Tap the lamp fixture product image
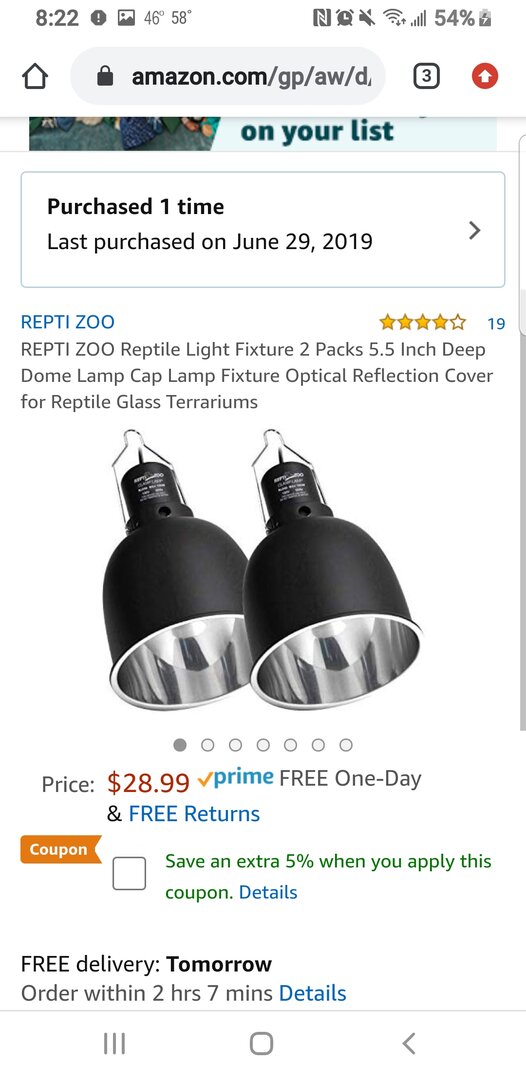Image resolution: width=526 pixels, height=1080 pixels. coord(263,569)
